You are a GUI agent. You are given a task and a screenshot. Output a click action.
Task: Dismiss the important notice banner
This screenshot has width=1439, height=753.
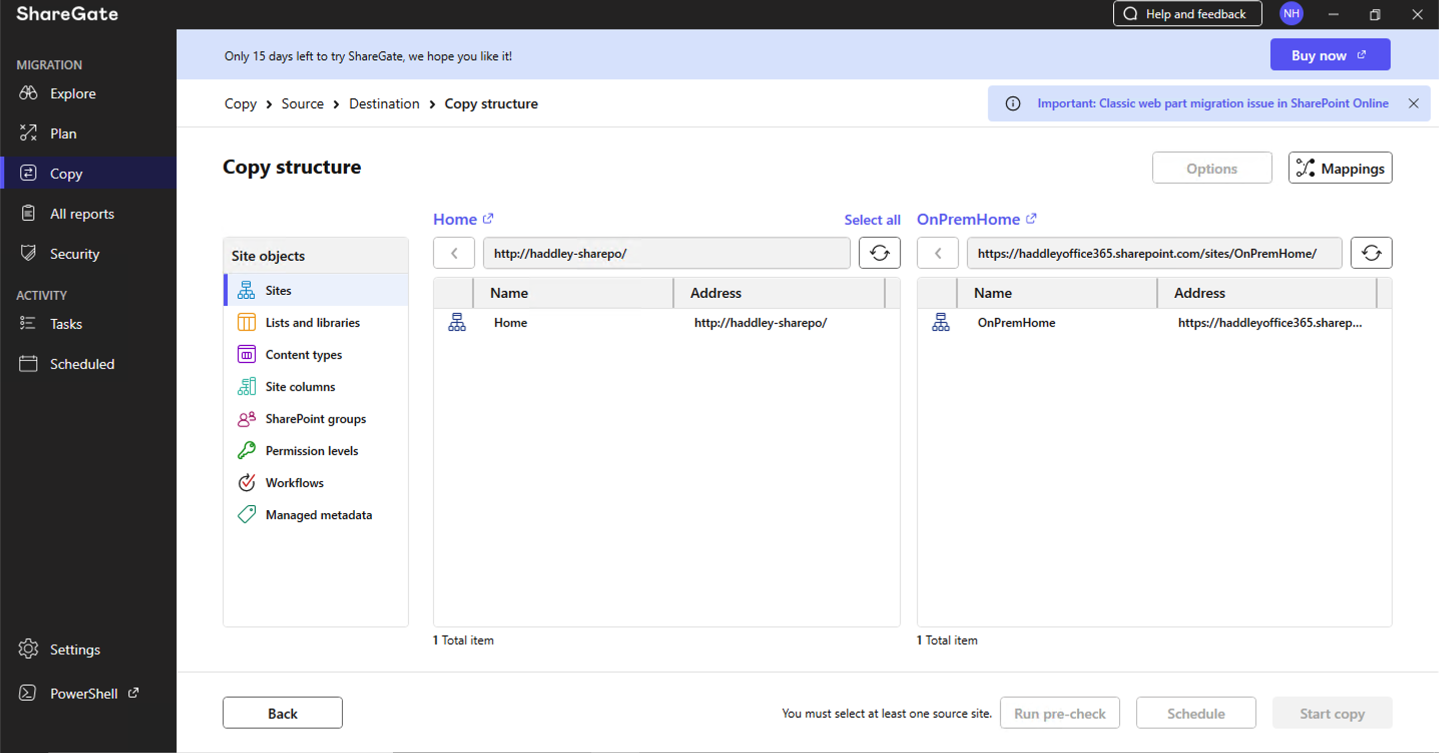[1413, 103]
